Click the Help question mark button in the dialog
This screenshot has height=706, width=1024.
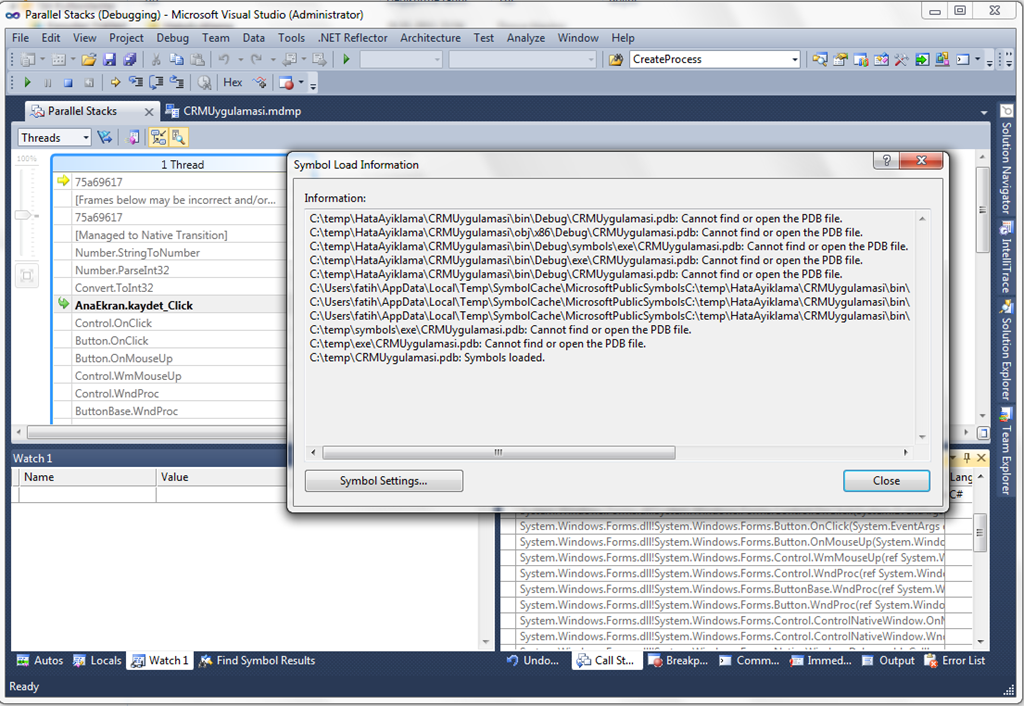[x=886, y=160]
